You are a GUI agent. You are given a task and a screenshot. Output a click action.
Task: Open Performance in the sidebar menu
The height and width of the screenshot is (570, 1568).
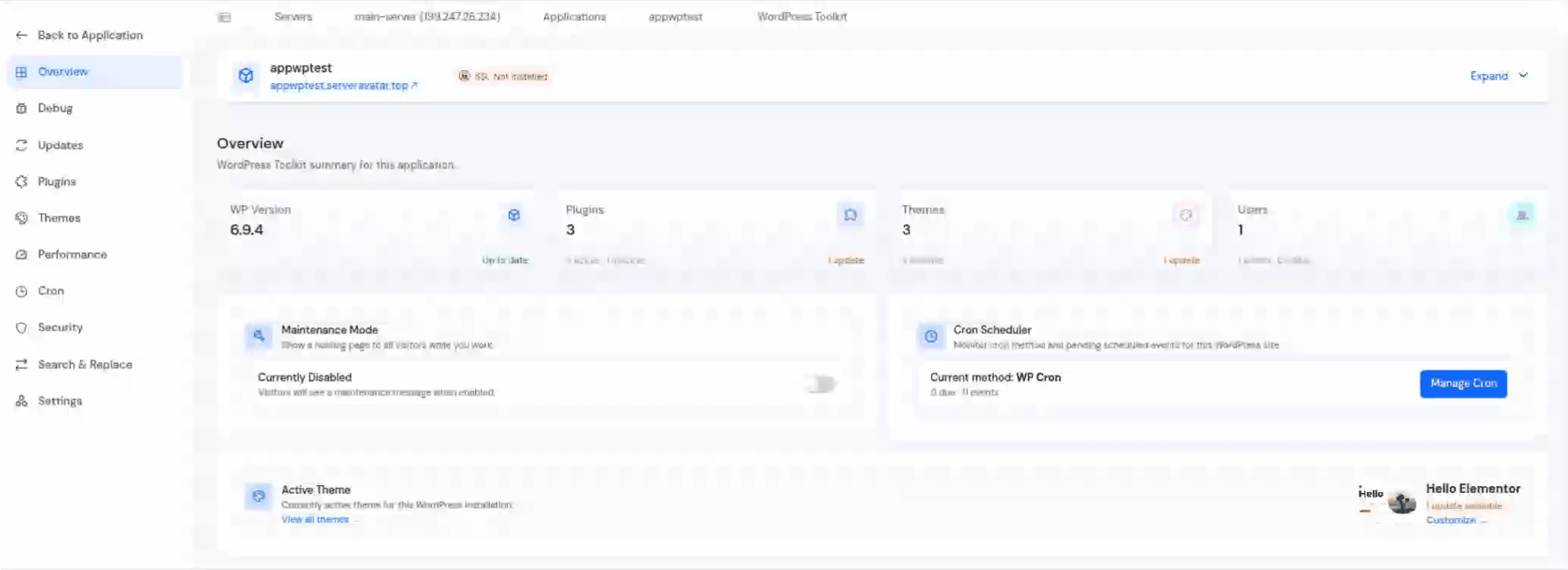tap(95, 255)
